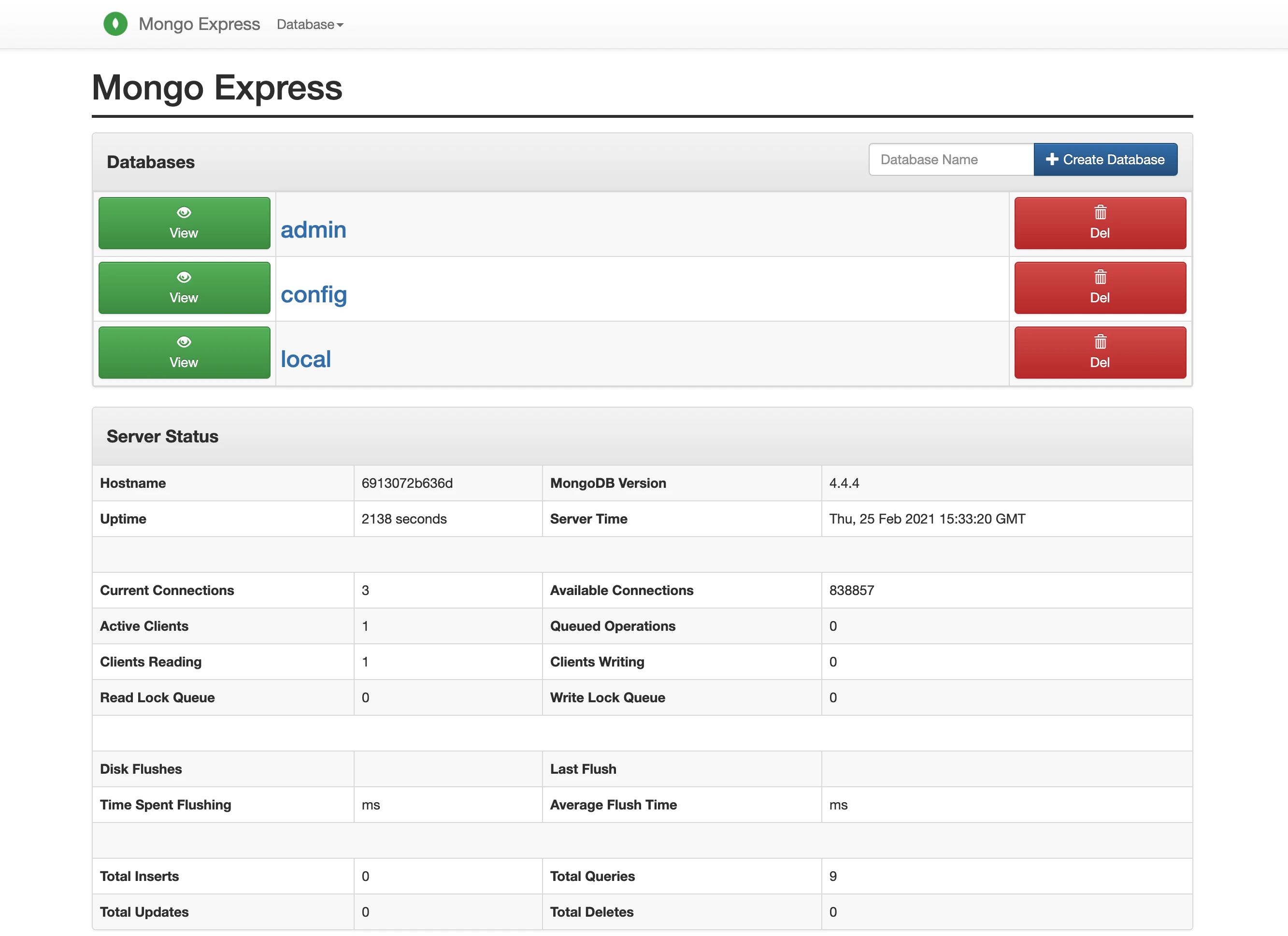Click the trash icon to delete admin database
1288x936 pixels.
(x=1100, y=213)
